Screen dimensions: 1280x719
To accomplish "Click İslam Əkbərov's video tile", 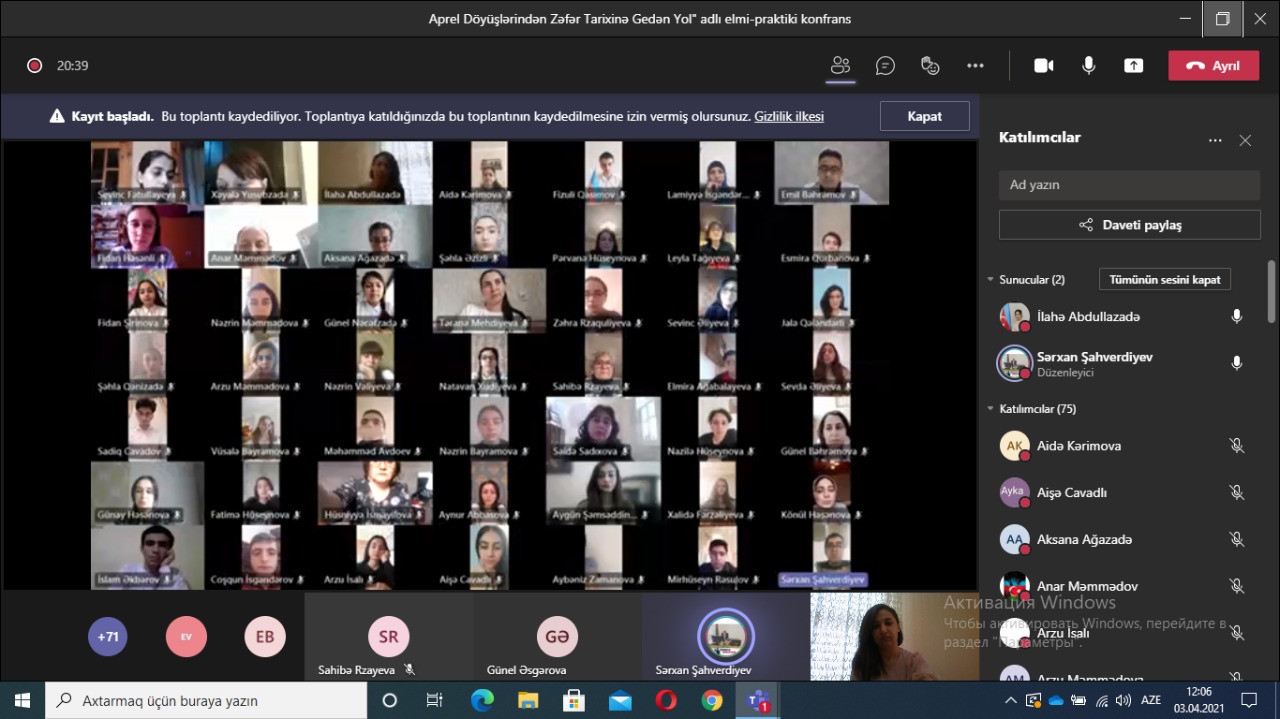I will 147,557.
